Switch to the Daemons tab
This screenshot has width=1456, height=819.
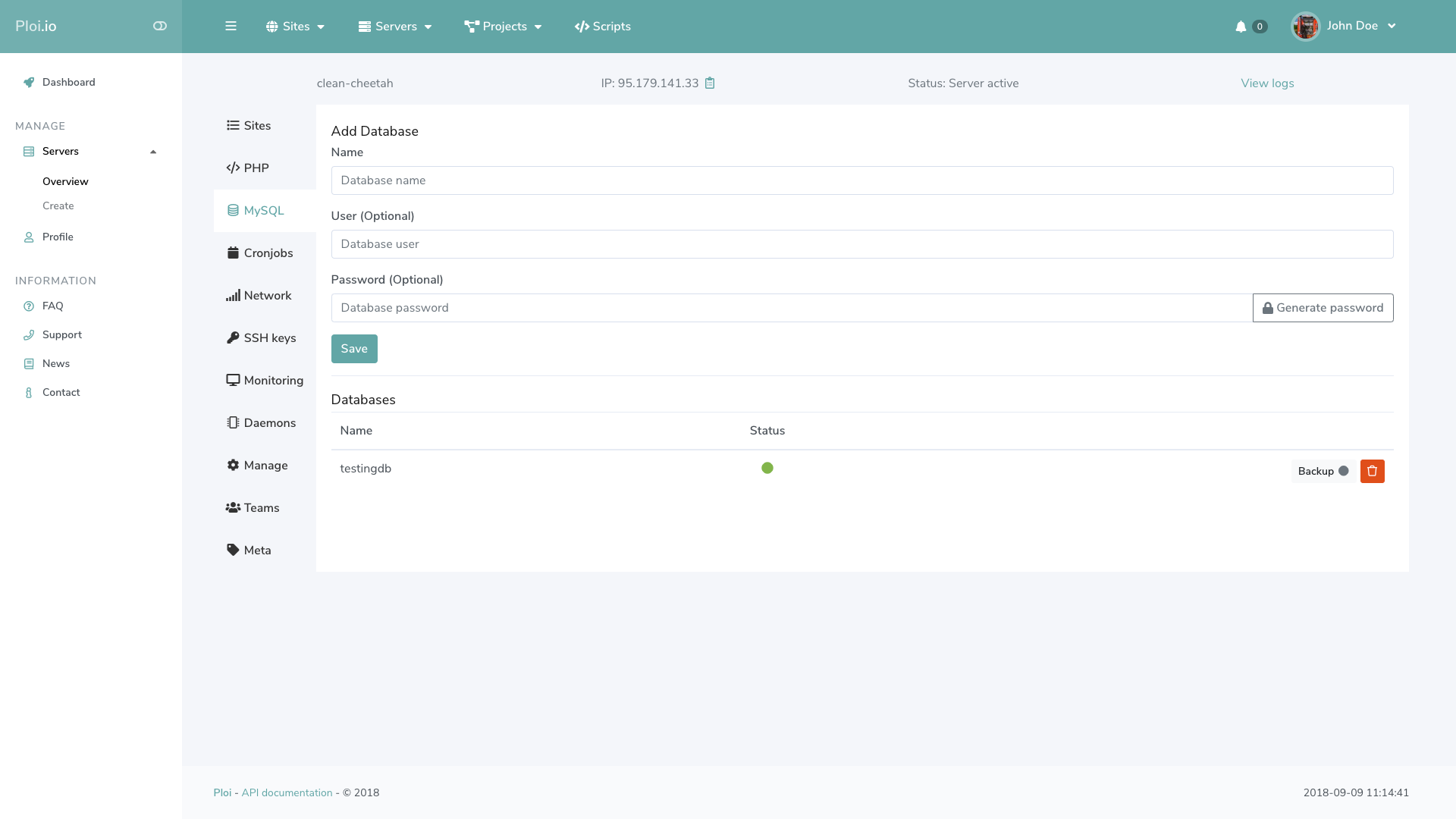coord(265,423)
